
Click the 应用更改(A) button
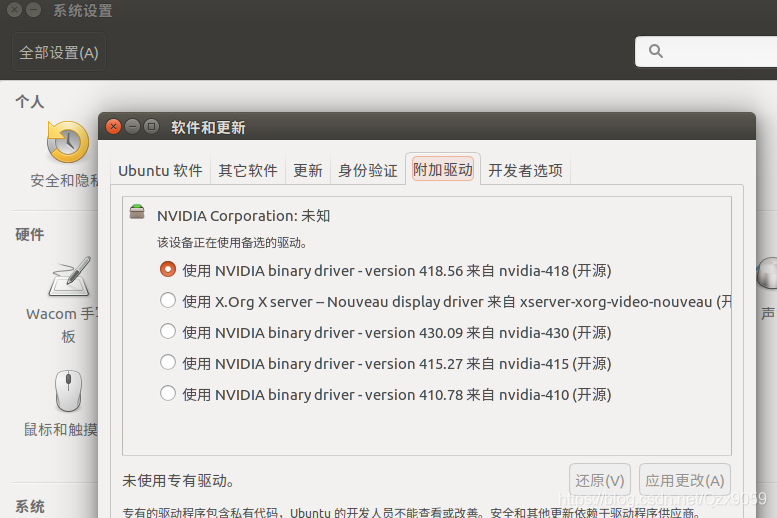685,480
